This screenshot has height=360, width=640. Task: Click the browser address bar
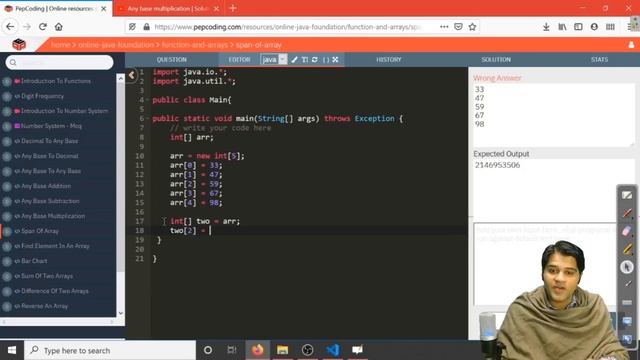tap(288, 27)
